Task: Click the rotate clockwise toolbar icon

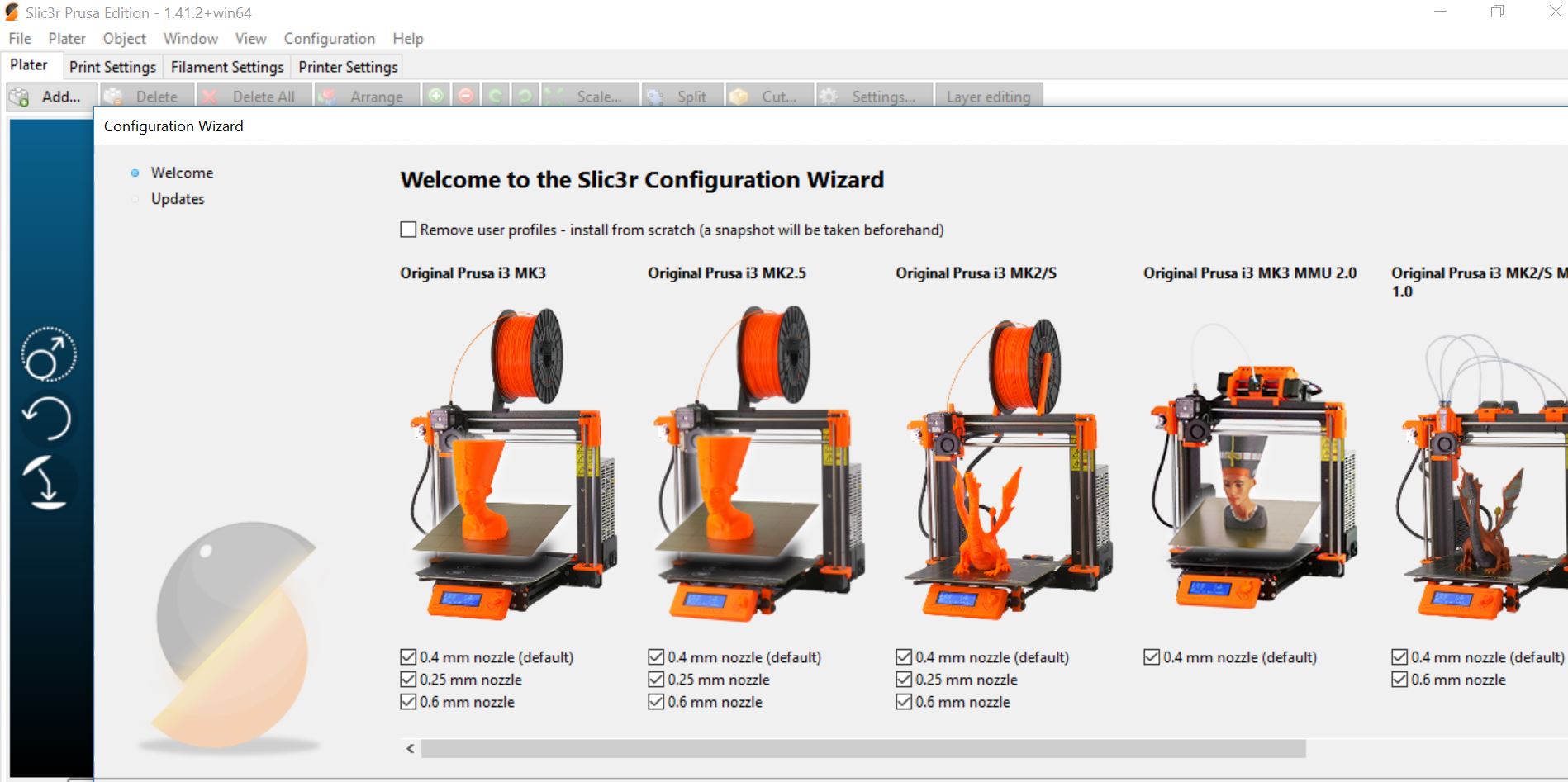Action: (x=525, y=97)
